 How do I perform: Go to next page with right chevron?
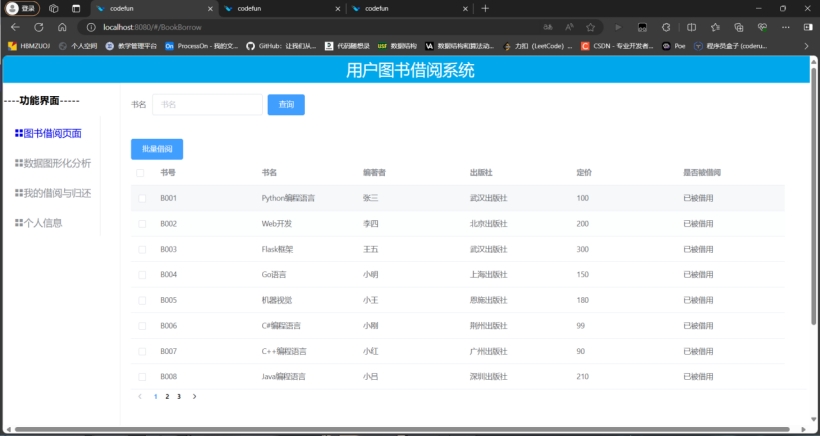[x=194, y=397]
